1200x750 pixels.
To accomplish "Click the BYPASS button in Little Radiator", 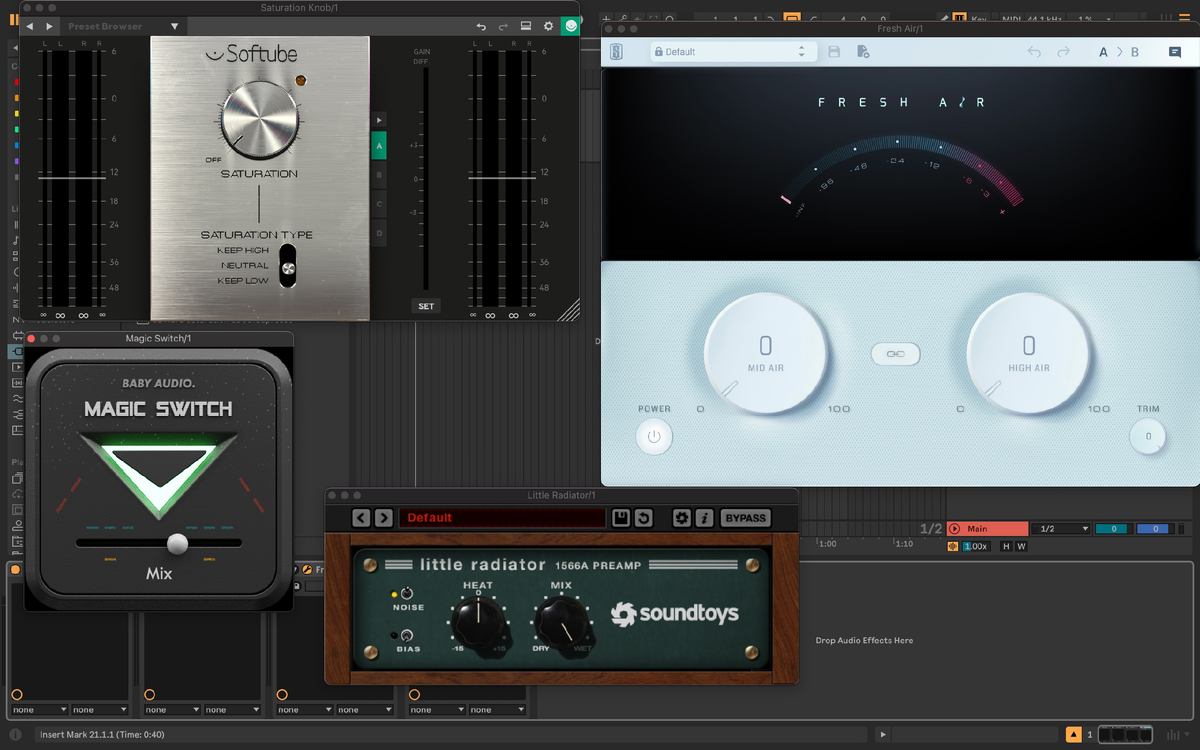I will [x=745, y=518].
